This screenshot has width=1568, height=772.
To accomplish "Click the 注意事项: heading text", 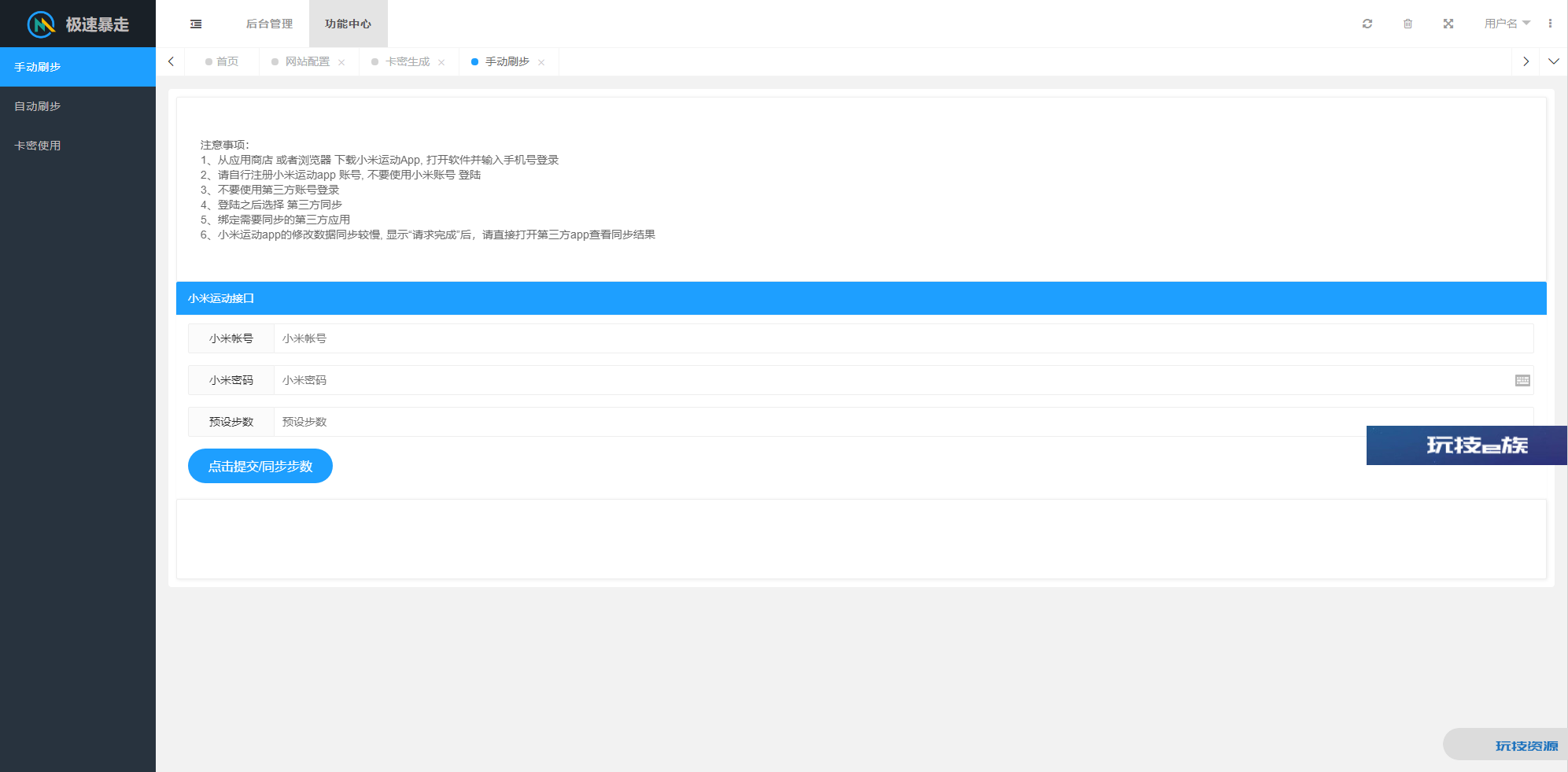I will point(224,145).
